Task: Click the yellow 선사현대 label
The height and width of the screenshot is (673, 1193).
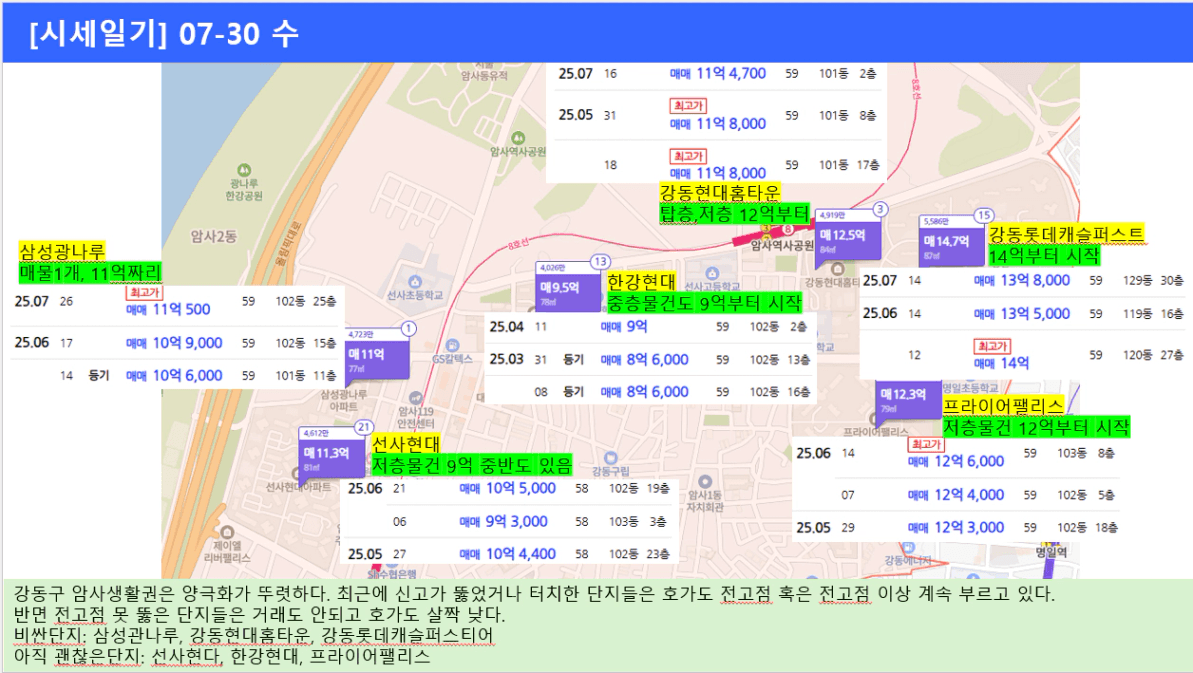Action: (x=406, y=444)
